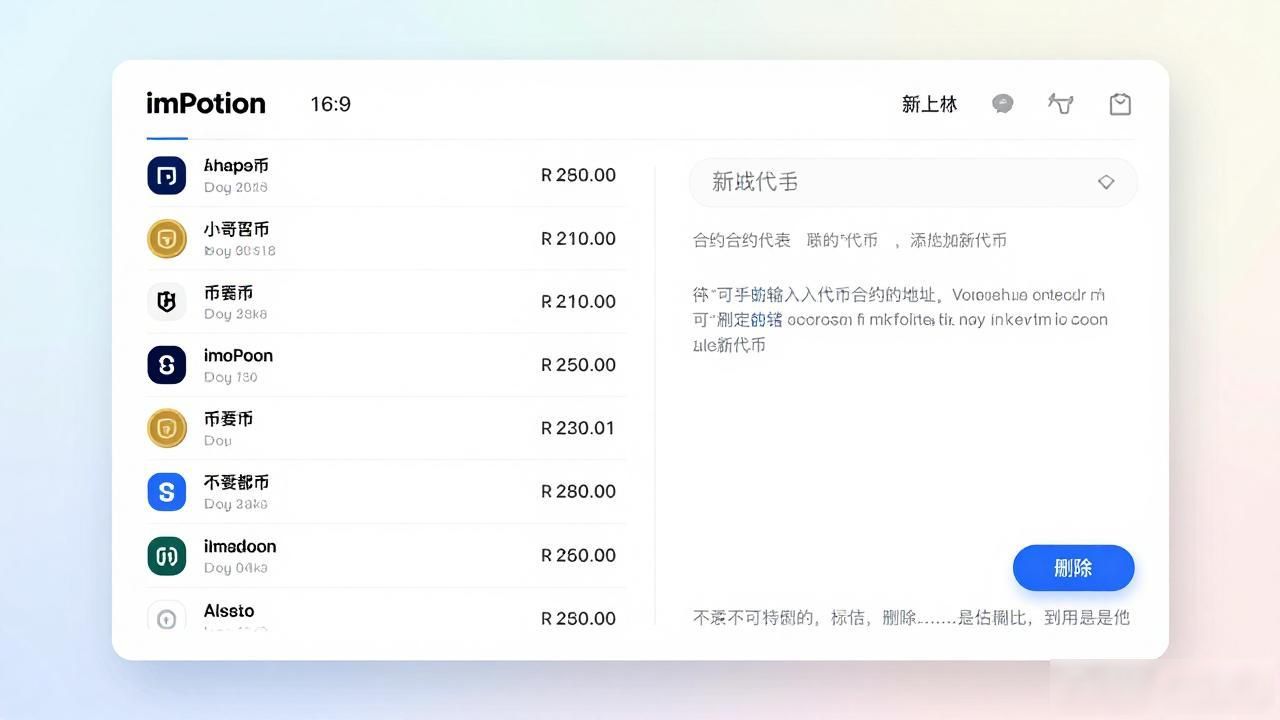Click the green ilmadoon token icon
Viewport: 1280px width, 720px height.
click(x=167, y=556)
